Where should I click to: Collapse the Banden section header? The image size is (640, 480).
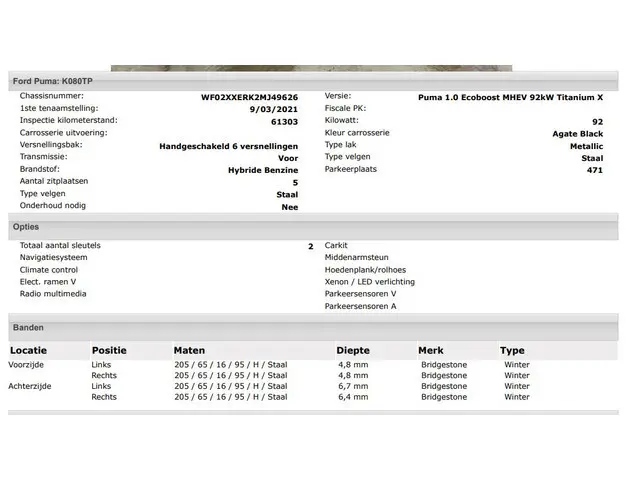[29, 327]
